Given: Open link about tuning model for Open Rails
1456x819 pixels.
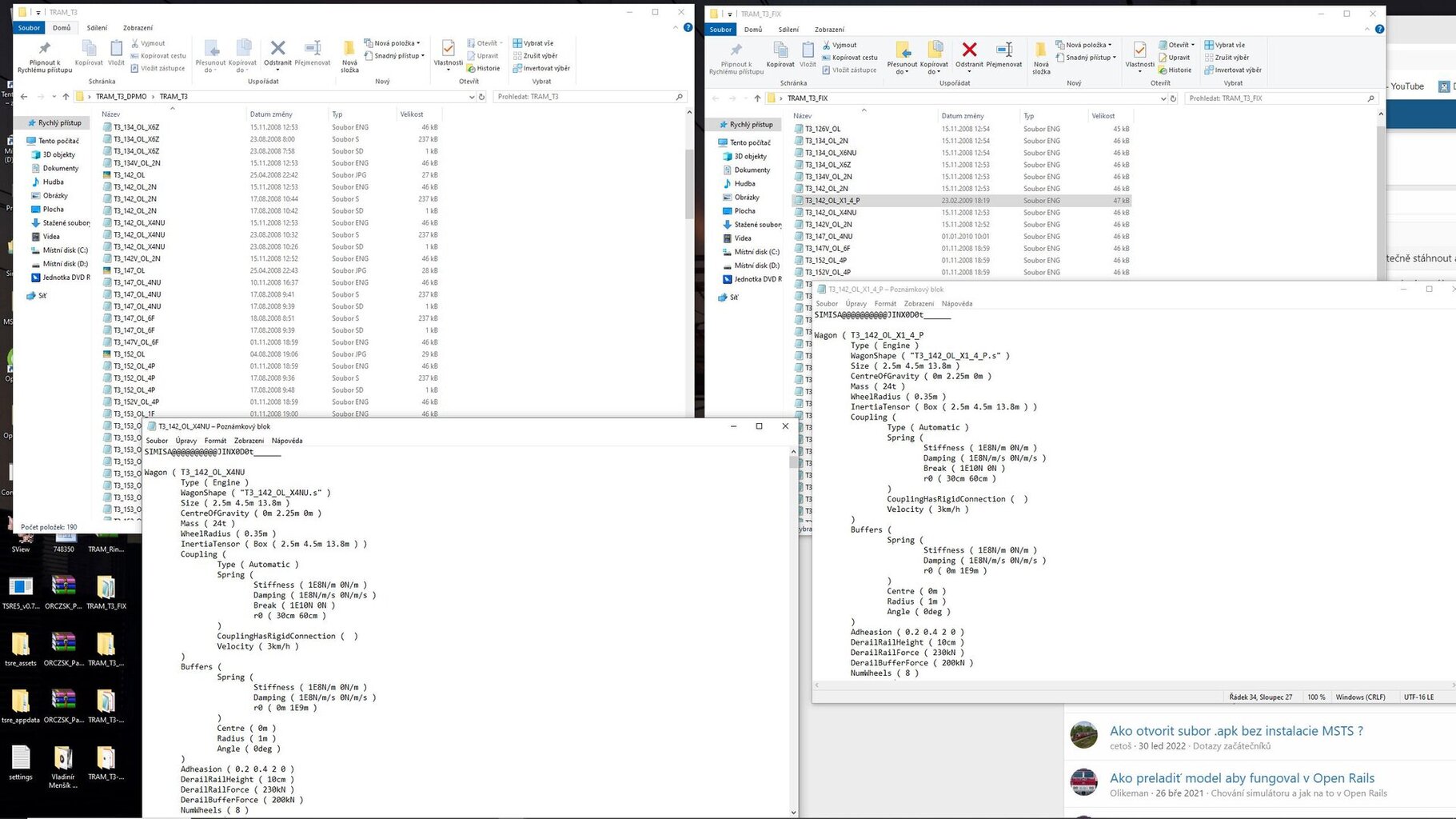Looking at the screenshot, I should 1242,778.
